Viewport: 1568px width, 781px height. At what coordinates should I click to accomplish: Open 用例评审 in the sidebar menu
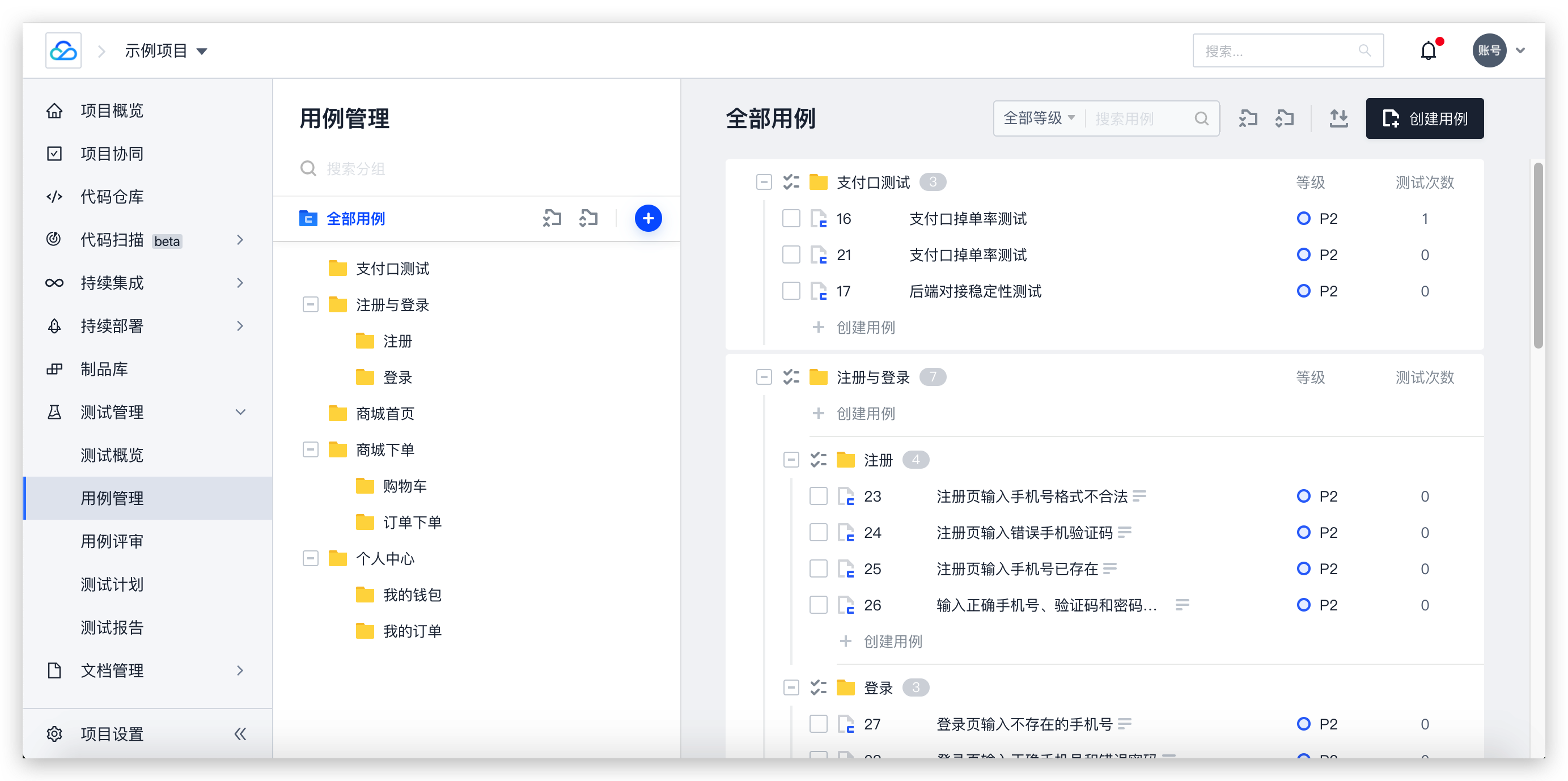pyautogui.click(x=112, y=541)
